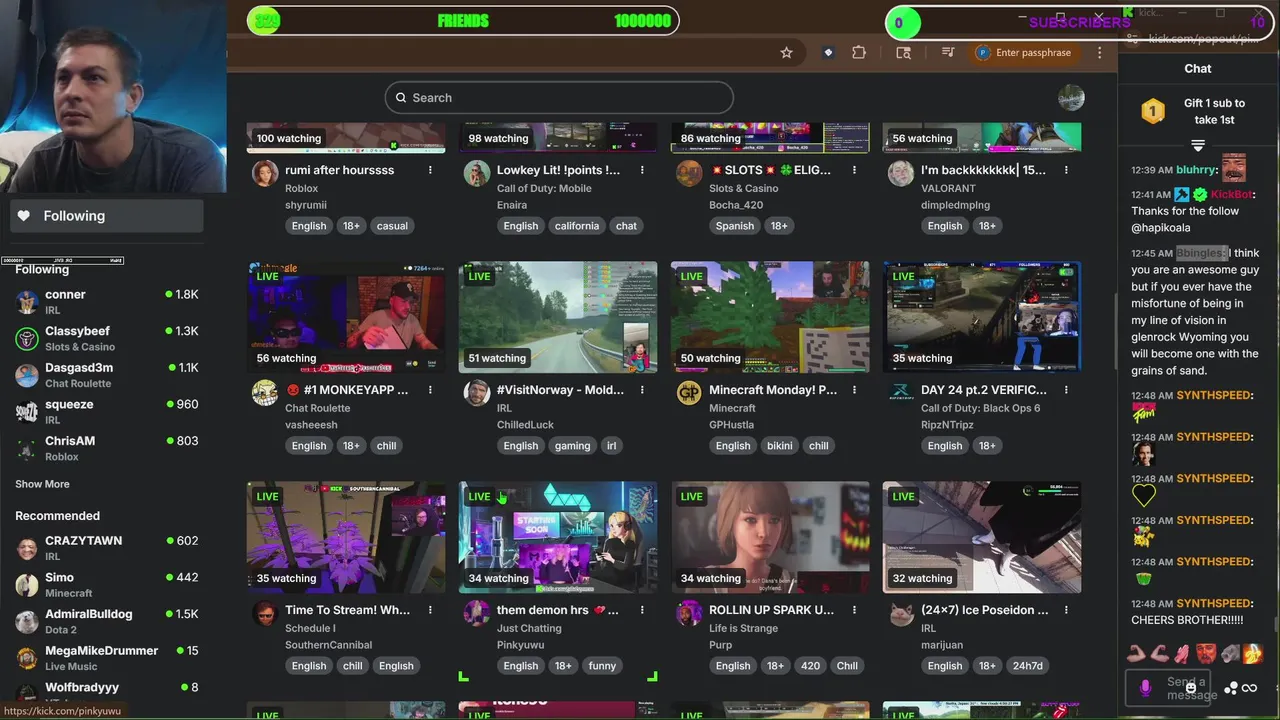Open Classybeef channel in sidebar
This screenshot has height=720, width=1280.
[x=107, y=338]
